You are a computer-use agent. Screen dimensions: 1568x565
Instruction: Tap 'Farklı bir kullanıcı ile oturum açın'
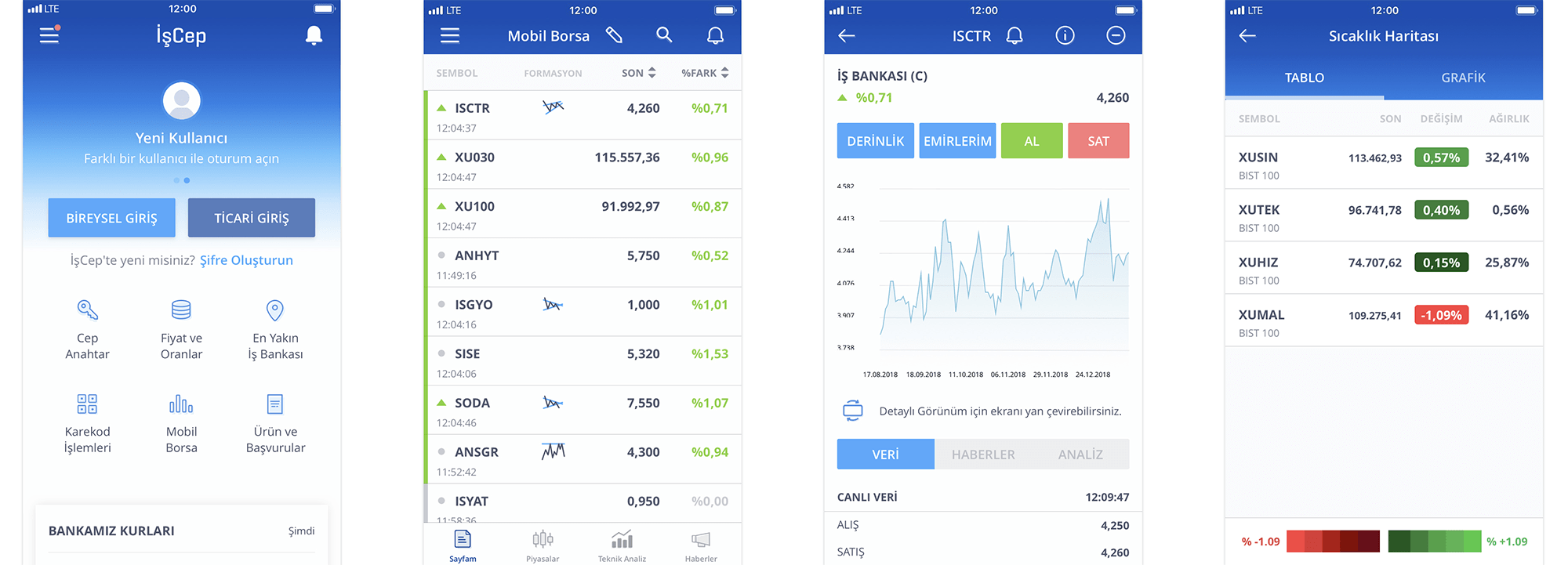coord(181,158)
